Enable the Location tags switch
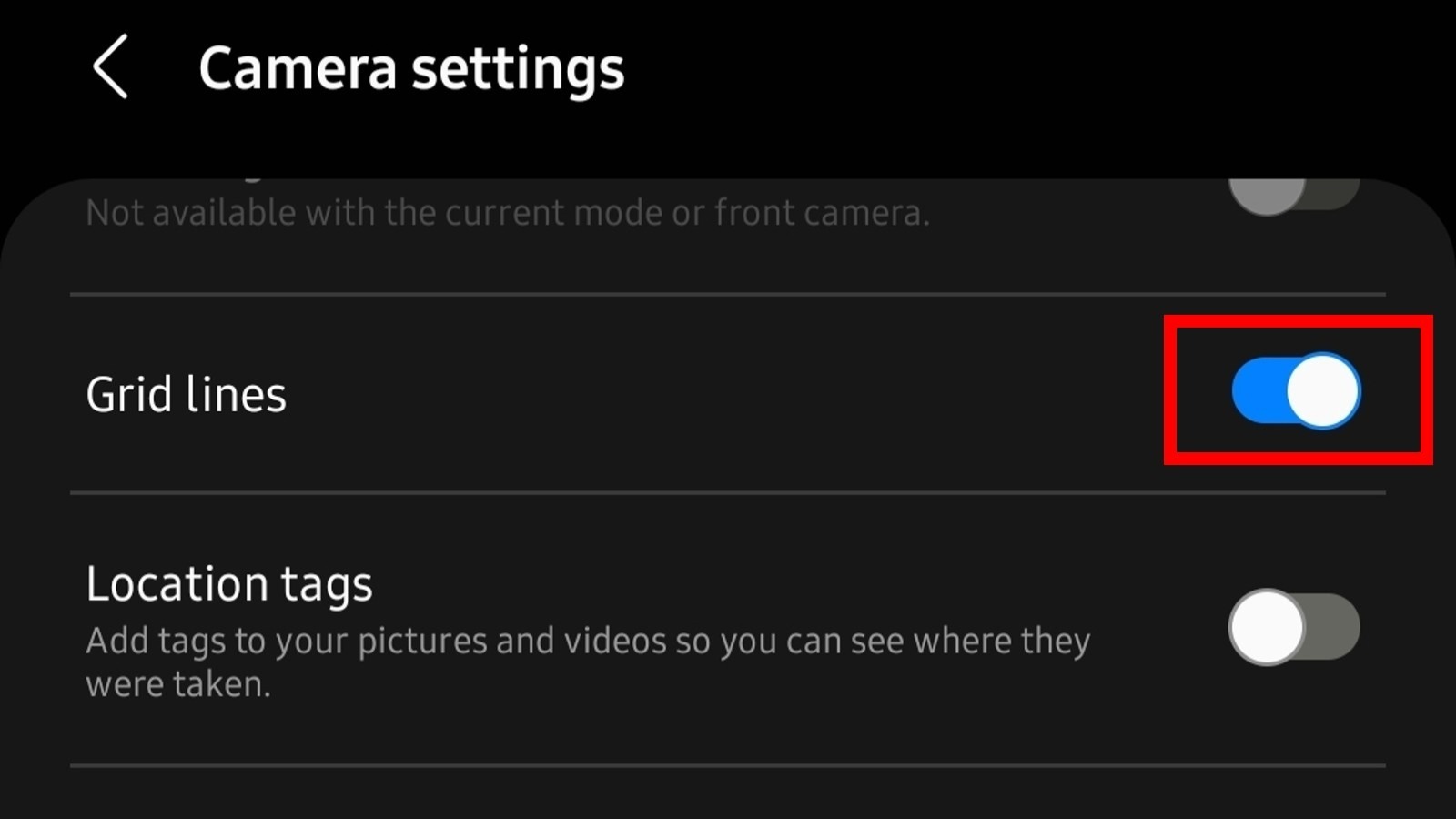The image size is (1456, 819). (x=1294, y=627)
